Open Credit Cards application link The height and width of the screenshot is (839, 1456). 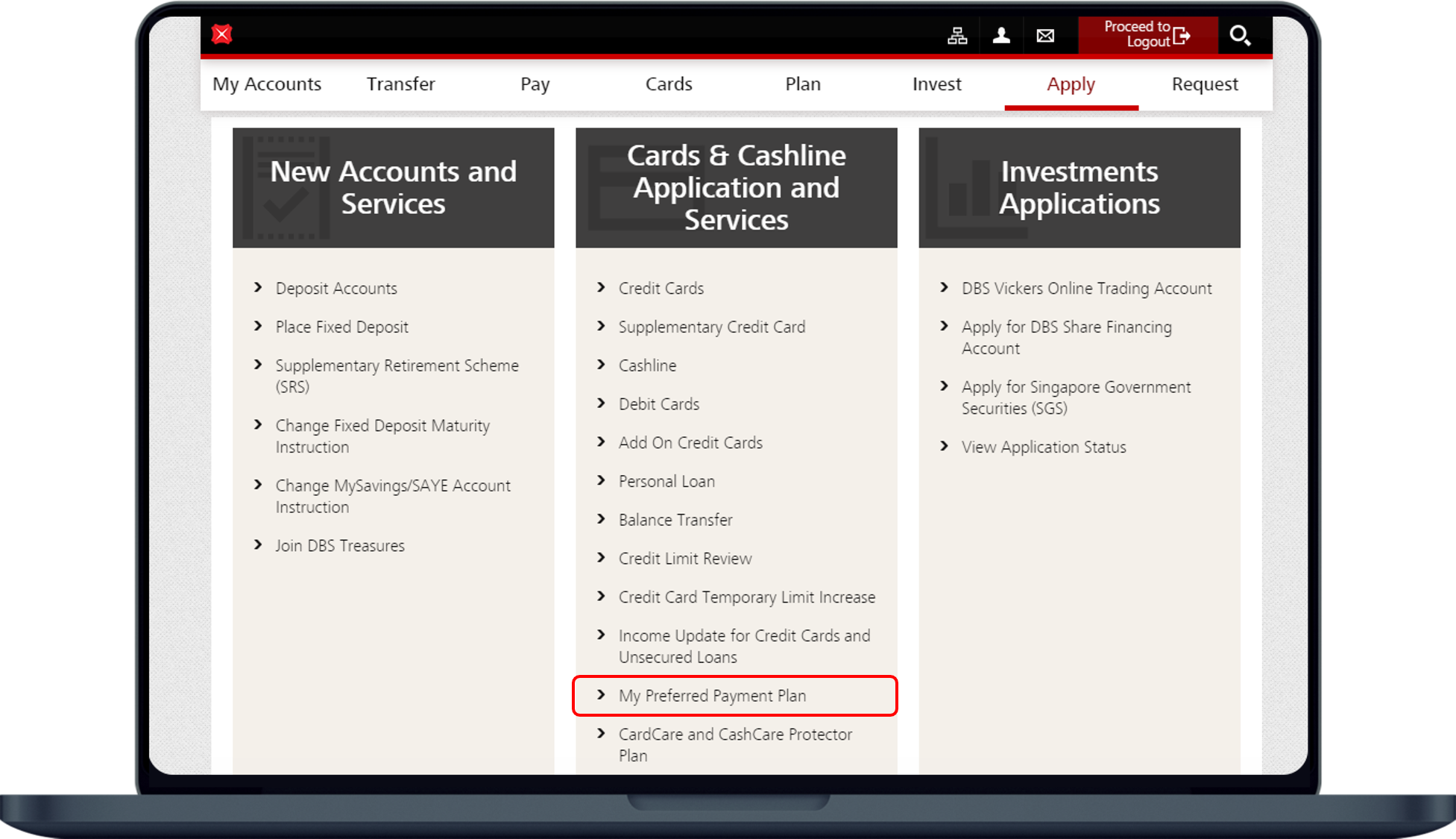tap(661, 289)
